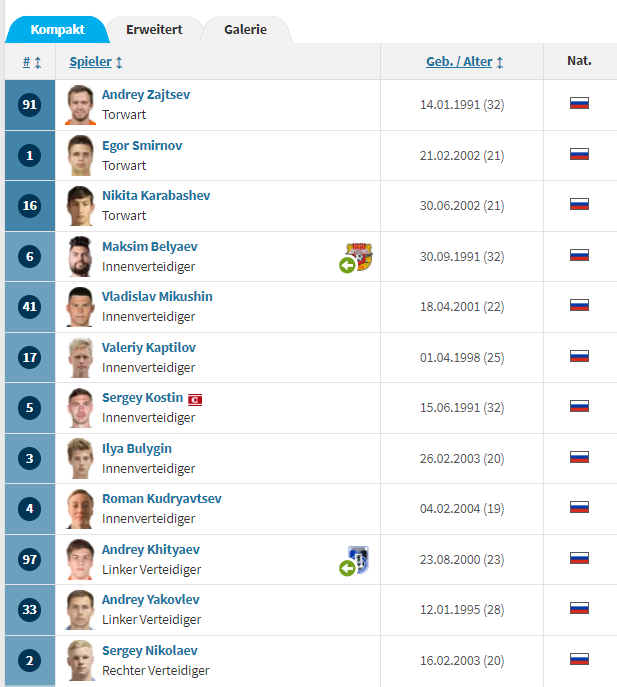The width and height of the screenshot is (617, 687).
Task: Click jersey number 91 badge
Action: click(29, 104)
